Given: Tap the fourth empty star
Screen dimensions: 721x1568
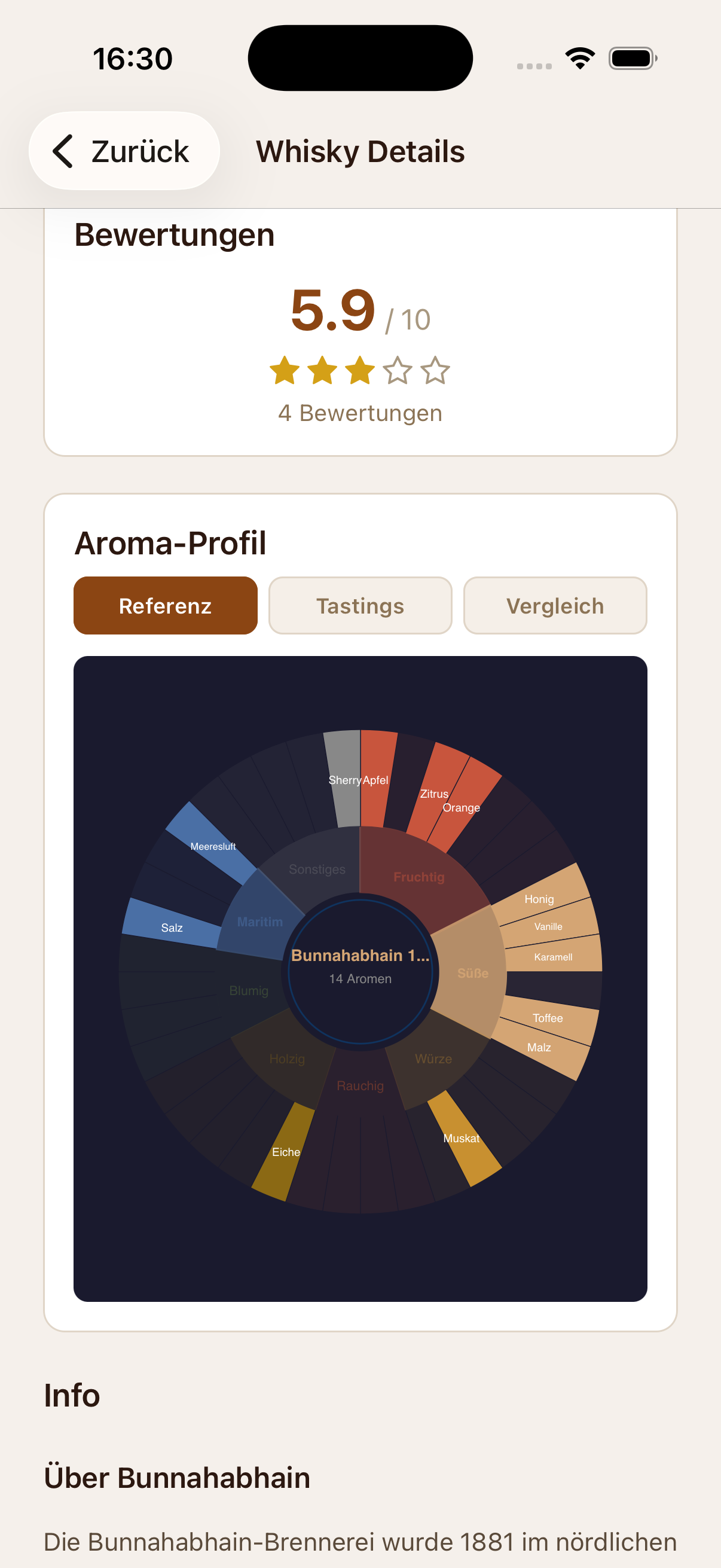Looking at the screenshot, I should tap(398, 370).
